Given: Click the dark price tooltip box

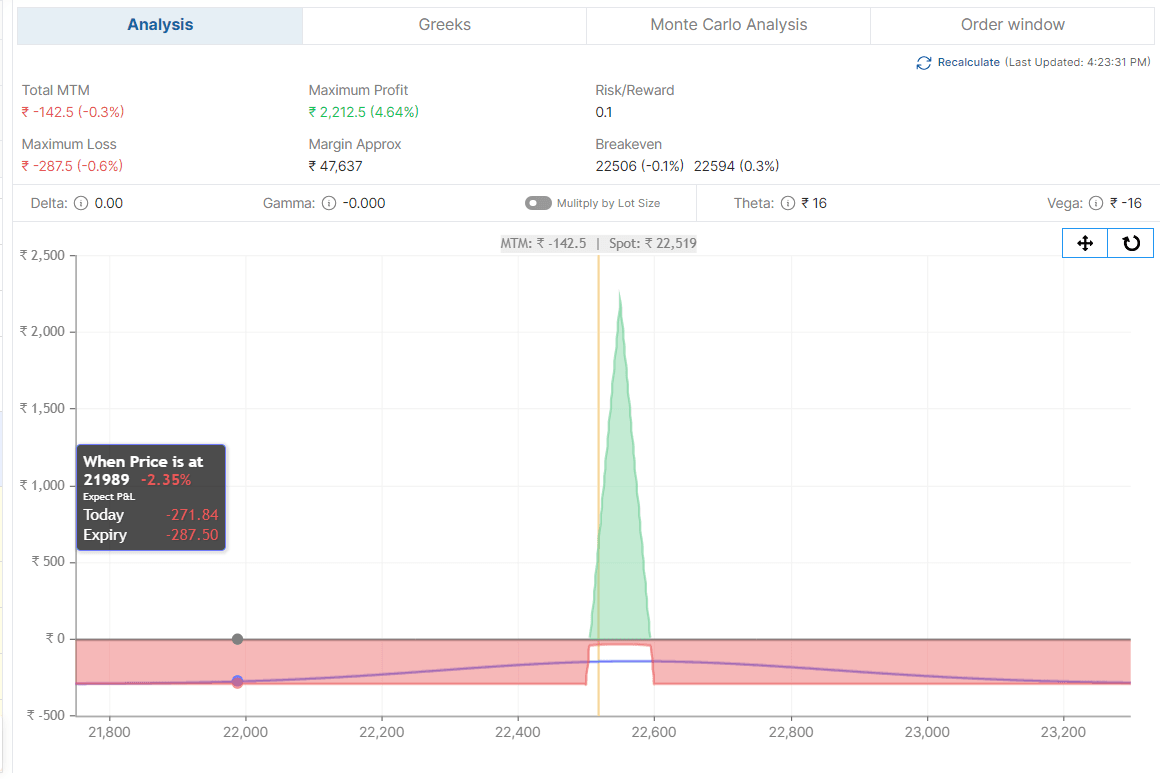Looking at the screenshot, I should point(151,497).
